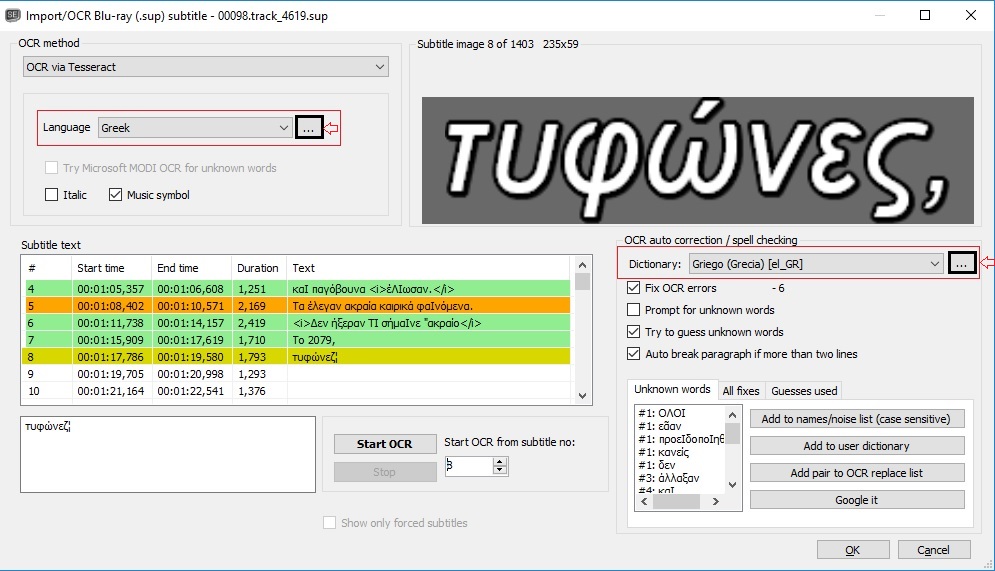Open the Greek language dropdown
Screen dimensions: 995x571
pyautogui.click(x=195, y=128)
